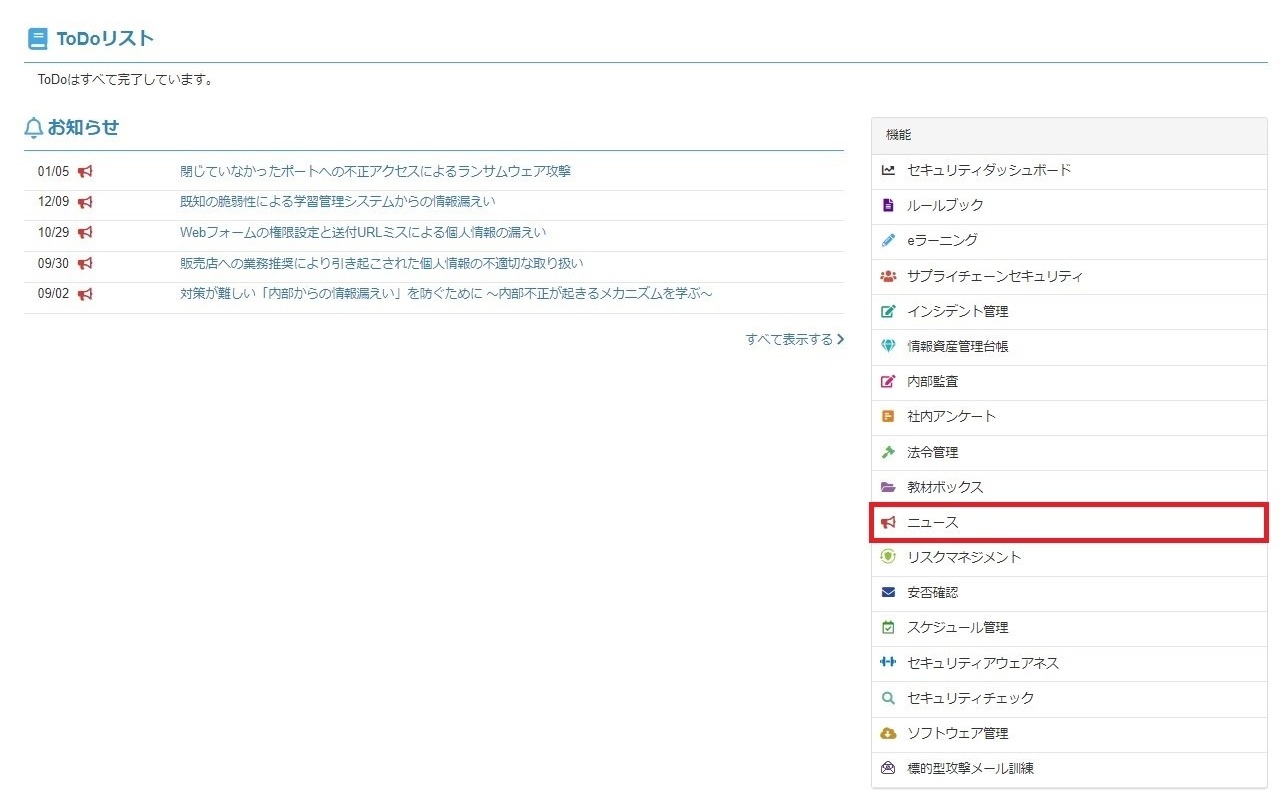Viewport: 1284px width, 797px height.
Task: Click the 09/02 date text
Action: pyautogui.click(x=53, y=294)
